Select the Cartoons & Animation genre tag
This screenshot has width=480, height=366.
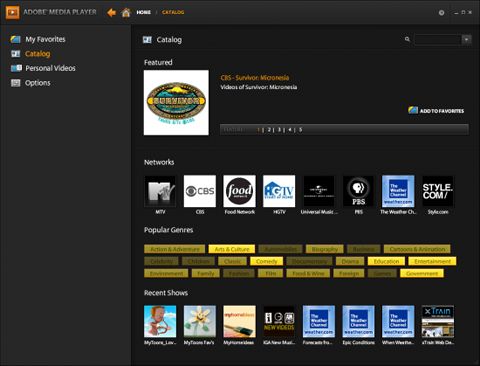[417, 249]
